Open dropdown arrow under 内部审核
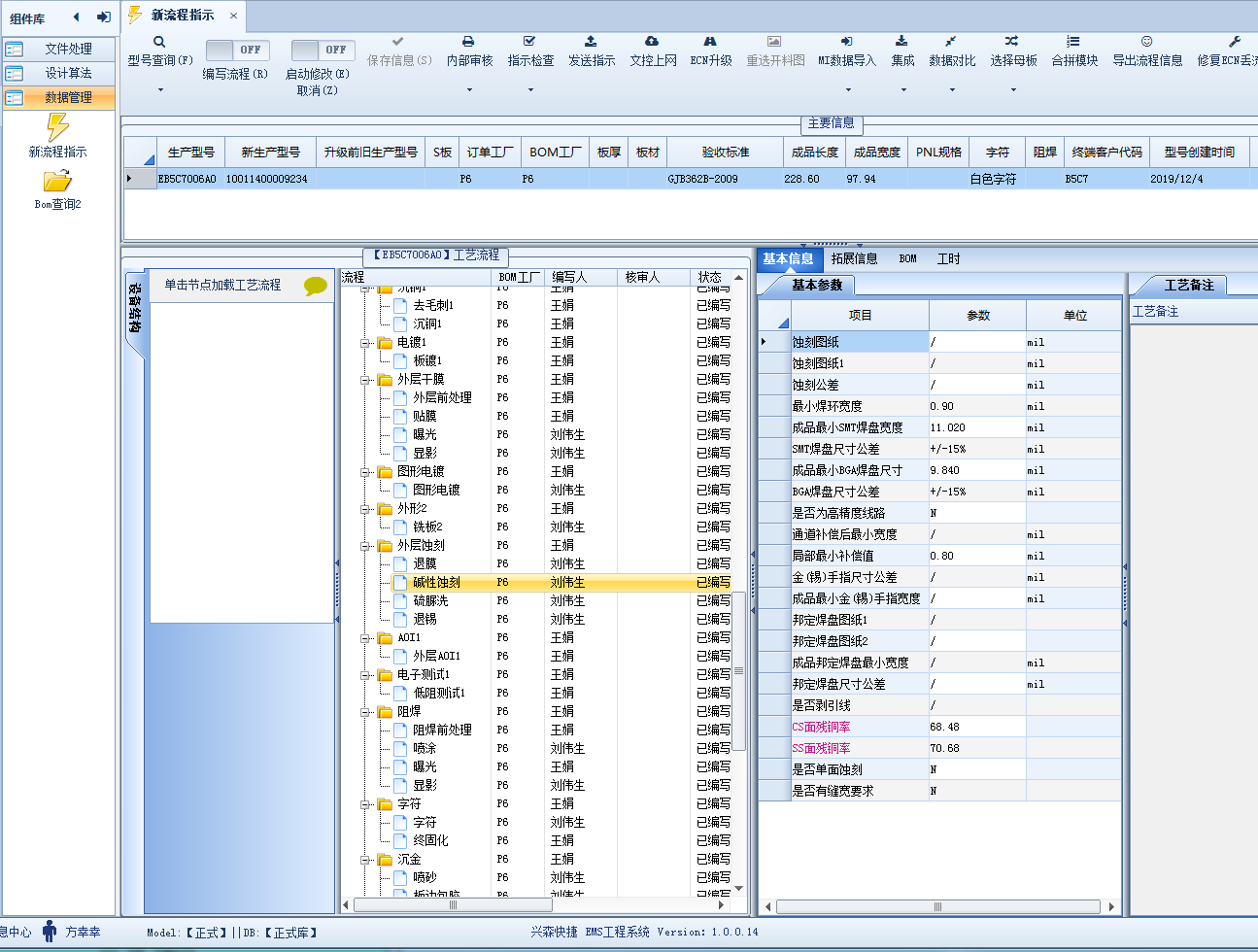Screen dimensions: 1258x952 tap(469, 89)
